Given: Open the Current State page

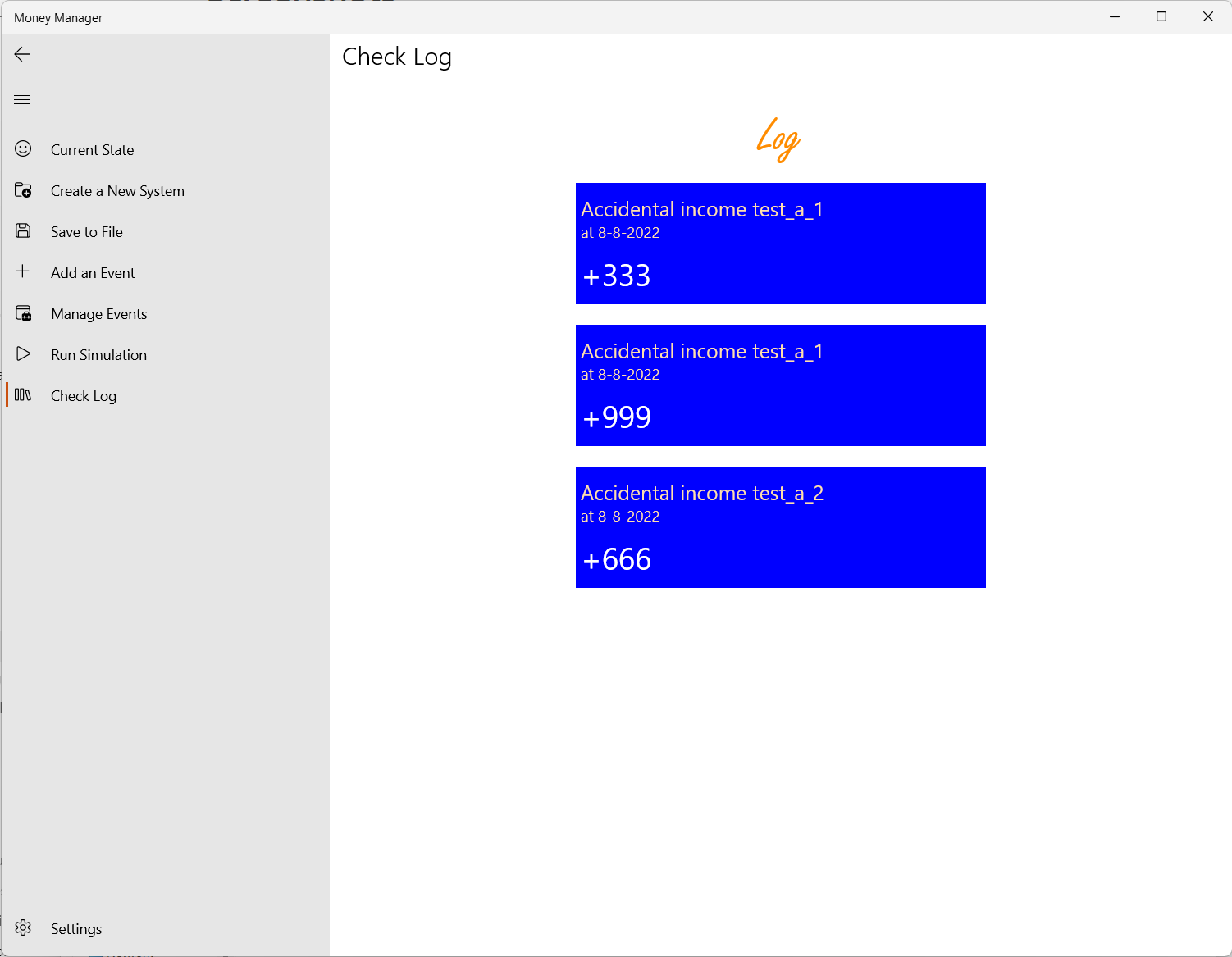Looking at the screenshot, I should (165, 149).
